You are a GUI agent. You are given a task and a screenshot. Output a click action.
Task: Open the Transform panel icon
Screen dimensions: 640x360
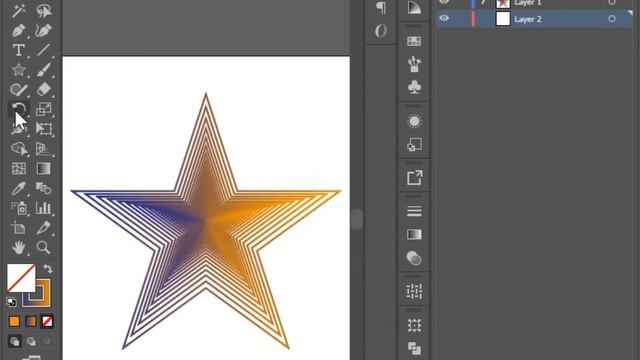coord(414,325)
